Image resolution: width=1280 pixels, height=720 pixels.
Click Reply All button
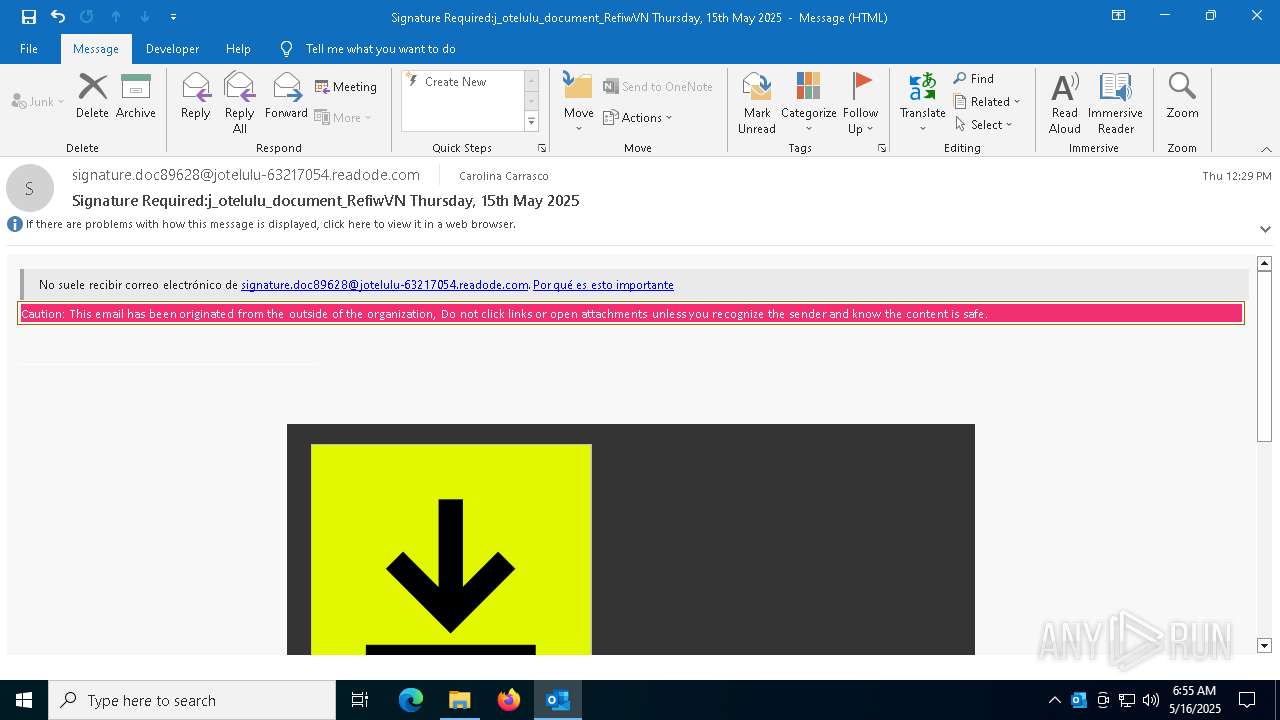(x=240, y=102)
